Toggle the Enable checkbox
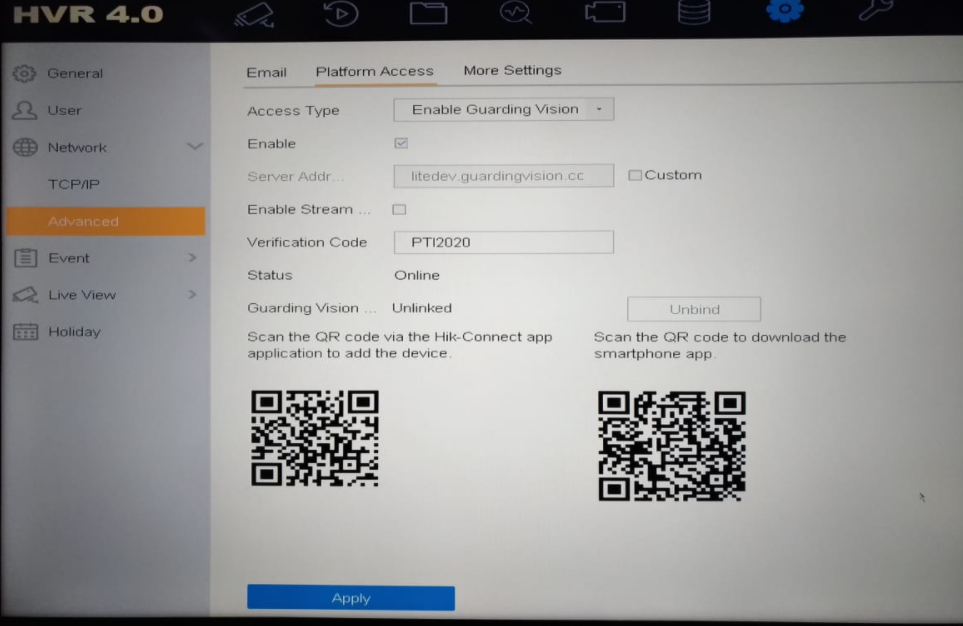Image resolution: width=963 pixels, height=626 pixels. (401, 144)
